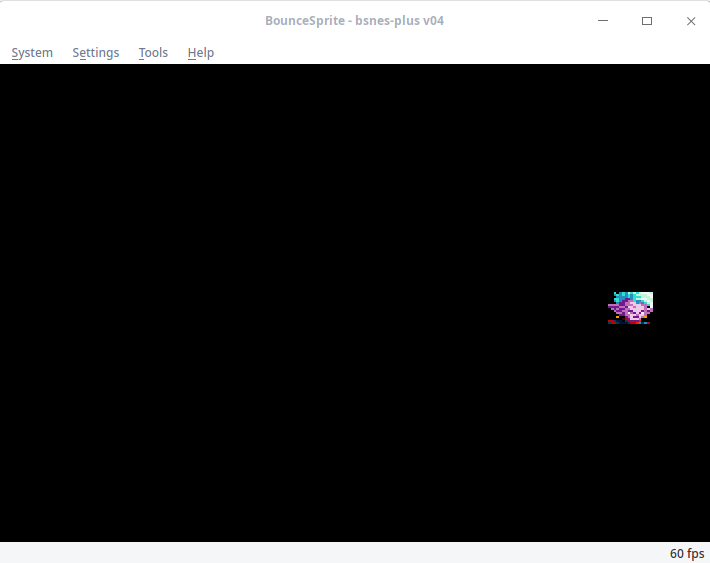710x563 pixels.
Task: Close the BounceSprite emulator window
Action: pyautogui.click(x=691, y=21)
